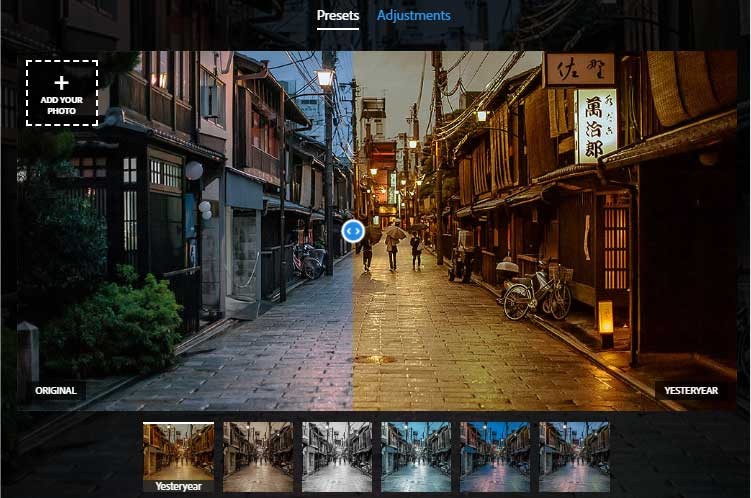
Task: Click the plus icon in the upload box
Action: 62,82
